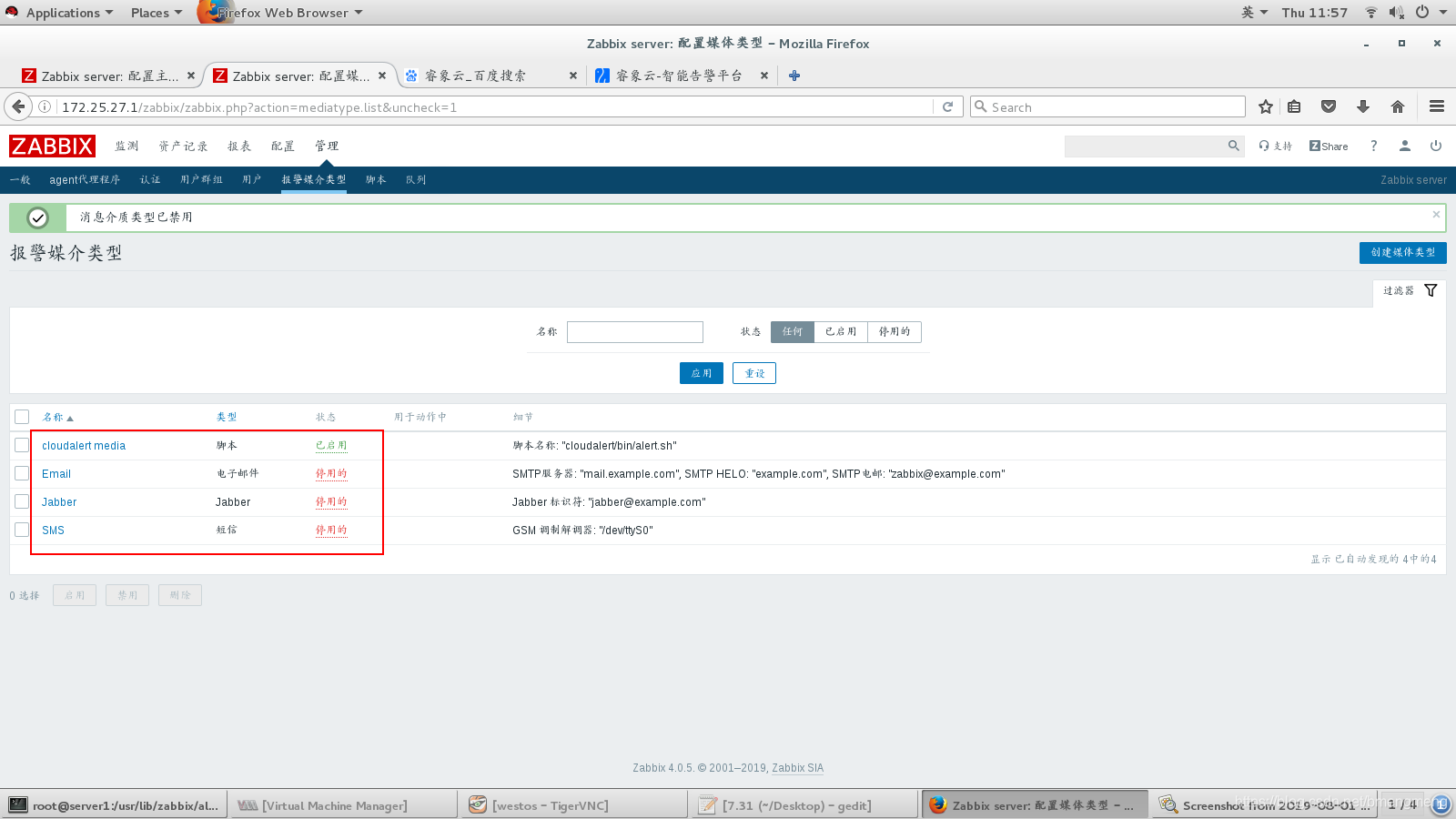1456x819 pixels.
Task: Toggle Email status 停用的 link
Action: pos(331,474)
